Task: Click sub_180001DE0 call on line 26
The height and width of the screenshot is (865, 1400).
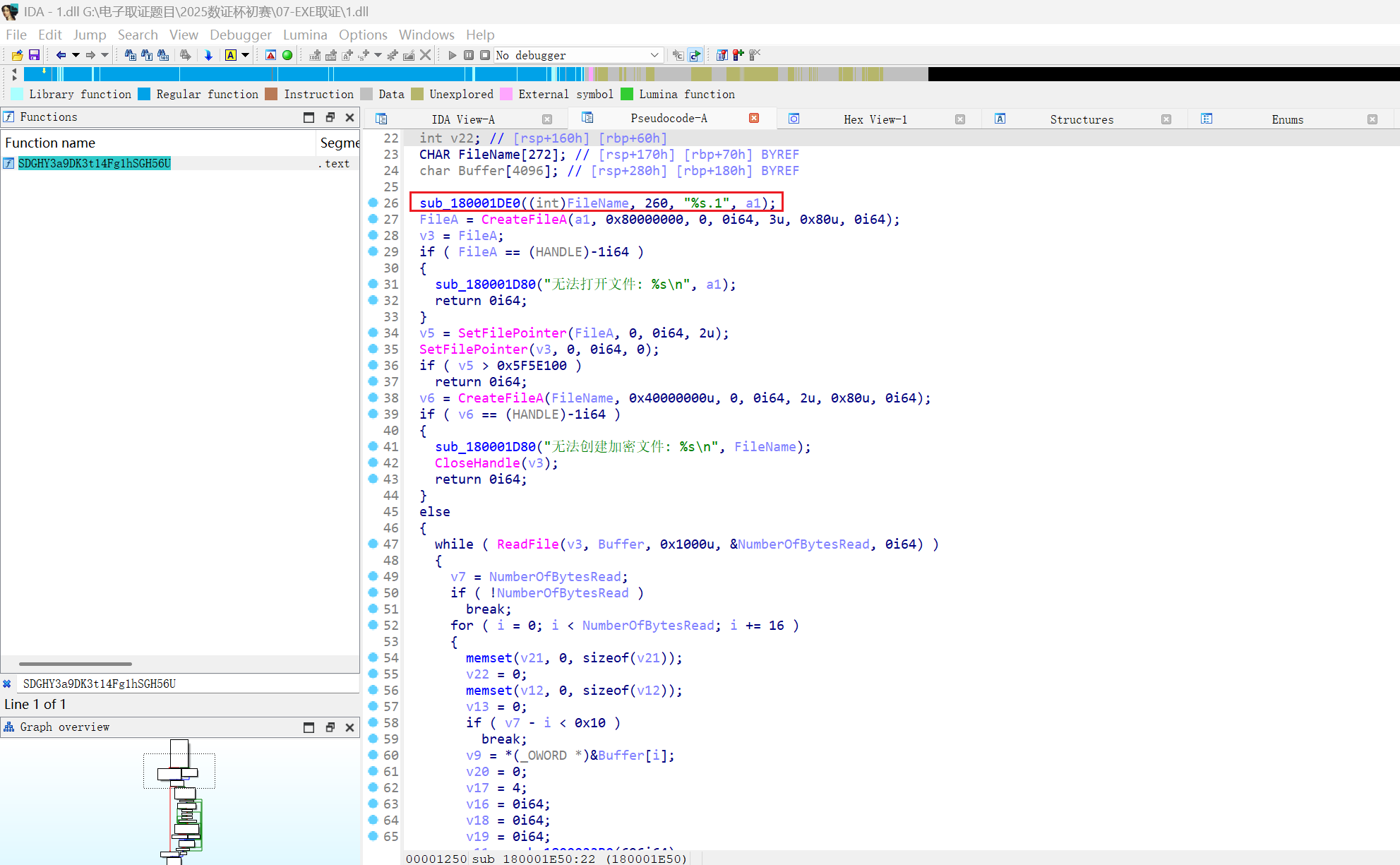Action: (x=469, y=203)
